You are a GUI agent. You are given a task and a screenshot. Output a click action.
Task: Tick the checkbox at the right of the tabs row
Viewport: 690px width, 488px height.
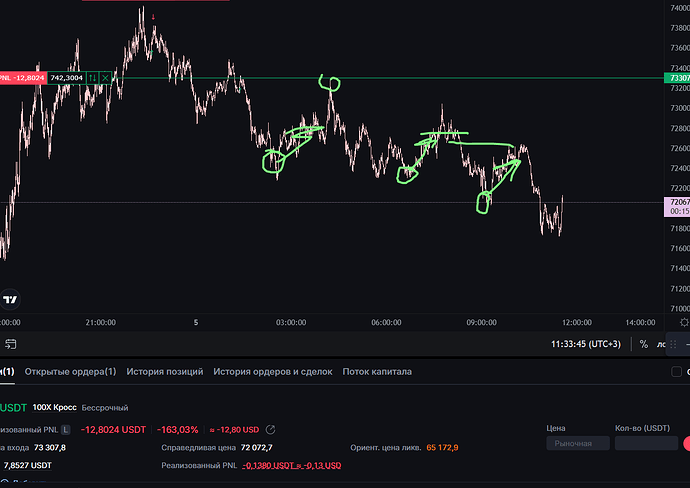(x=677, y=372)
